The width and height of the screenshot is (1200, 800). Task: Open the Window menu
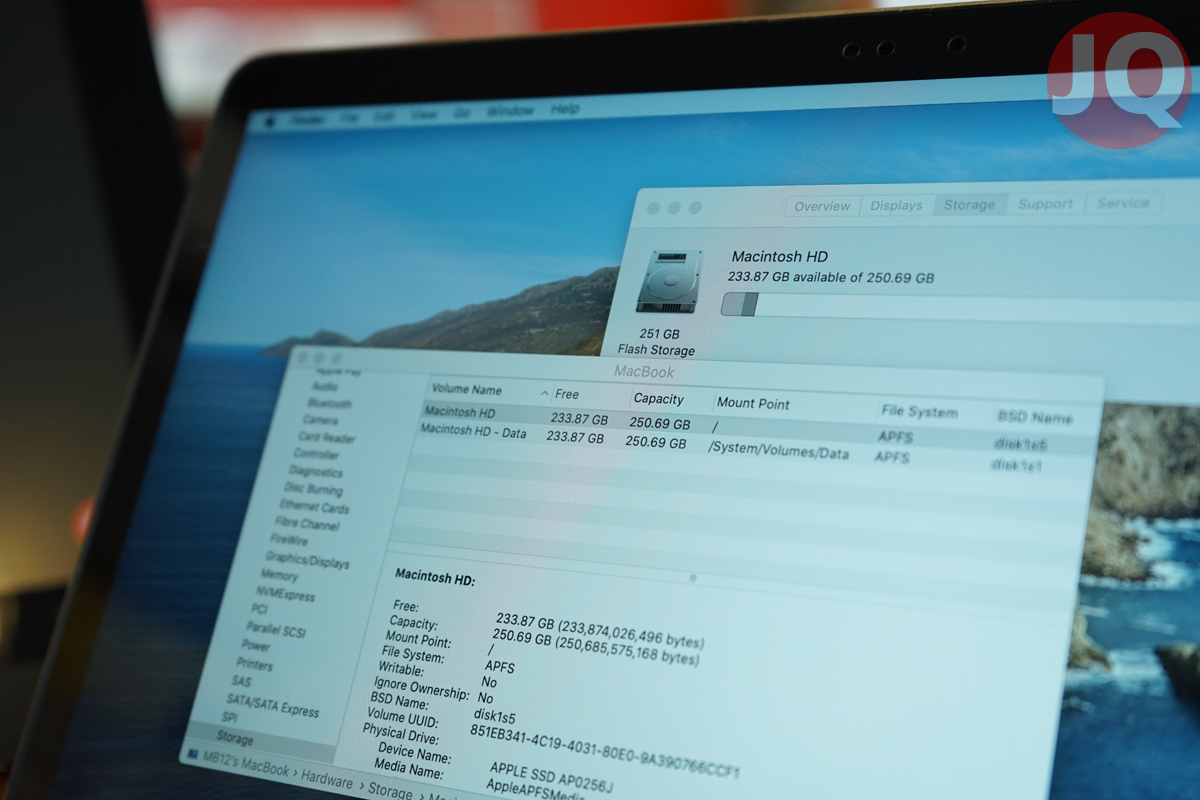(x=510, y=111)
